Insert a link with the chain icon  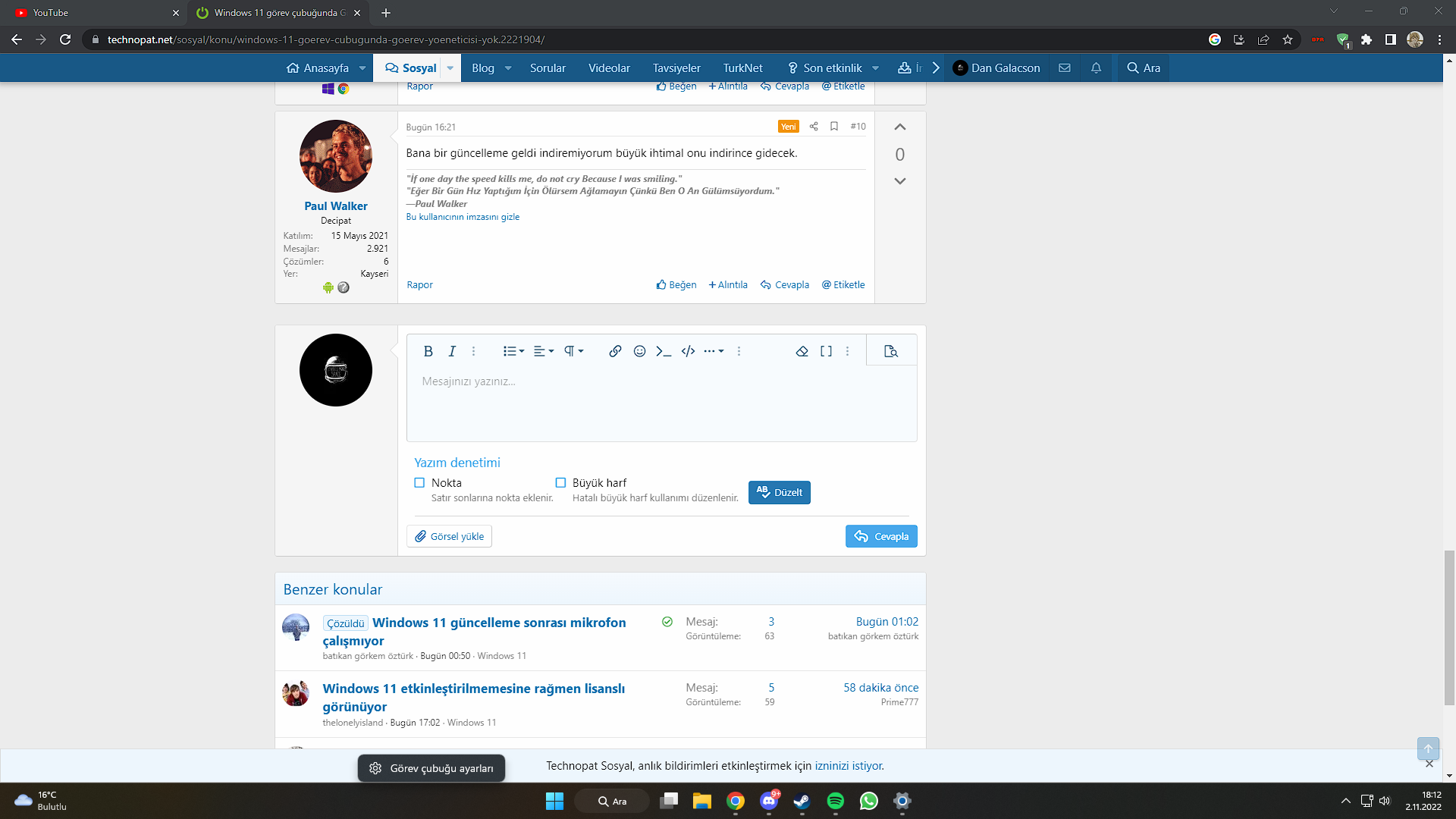(x=615, y=351)
